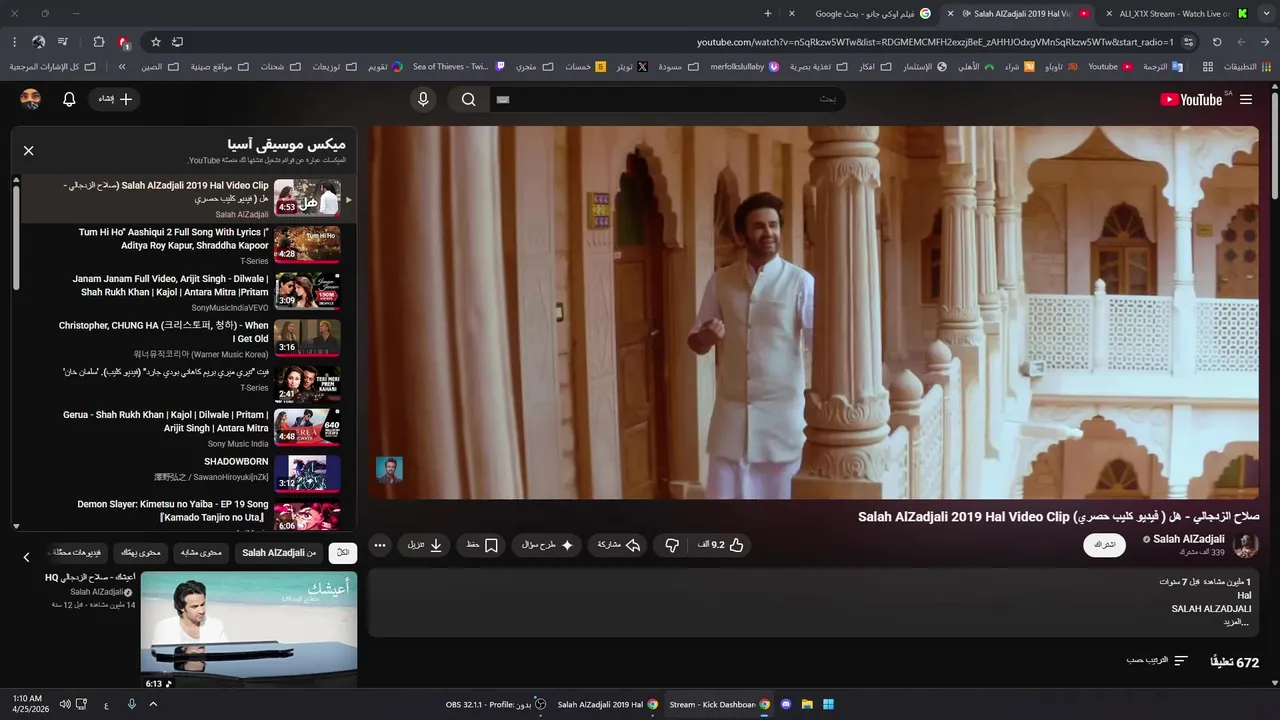Viewport: 1280px width, 720px height.
Task: Open the Youtube bookmark in bookmarks bar
Action: [x=1110, y=67]
